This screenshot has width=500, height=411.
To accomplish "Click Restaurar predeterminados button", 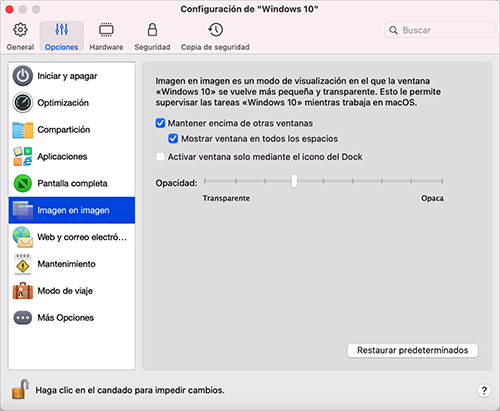I will point(413,350).
